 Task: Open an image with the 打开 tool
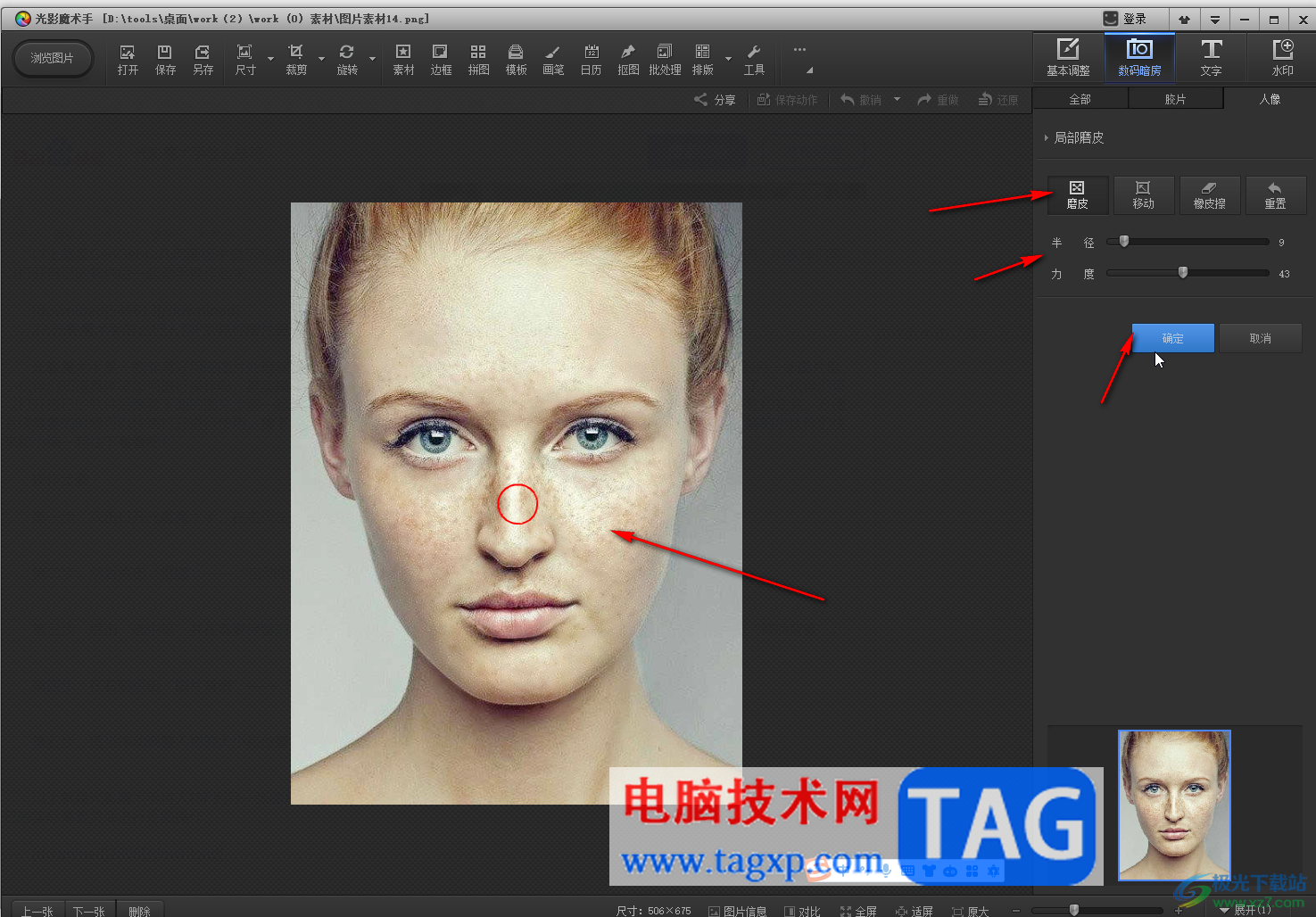[128, 59]
